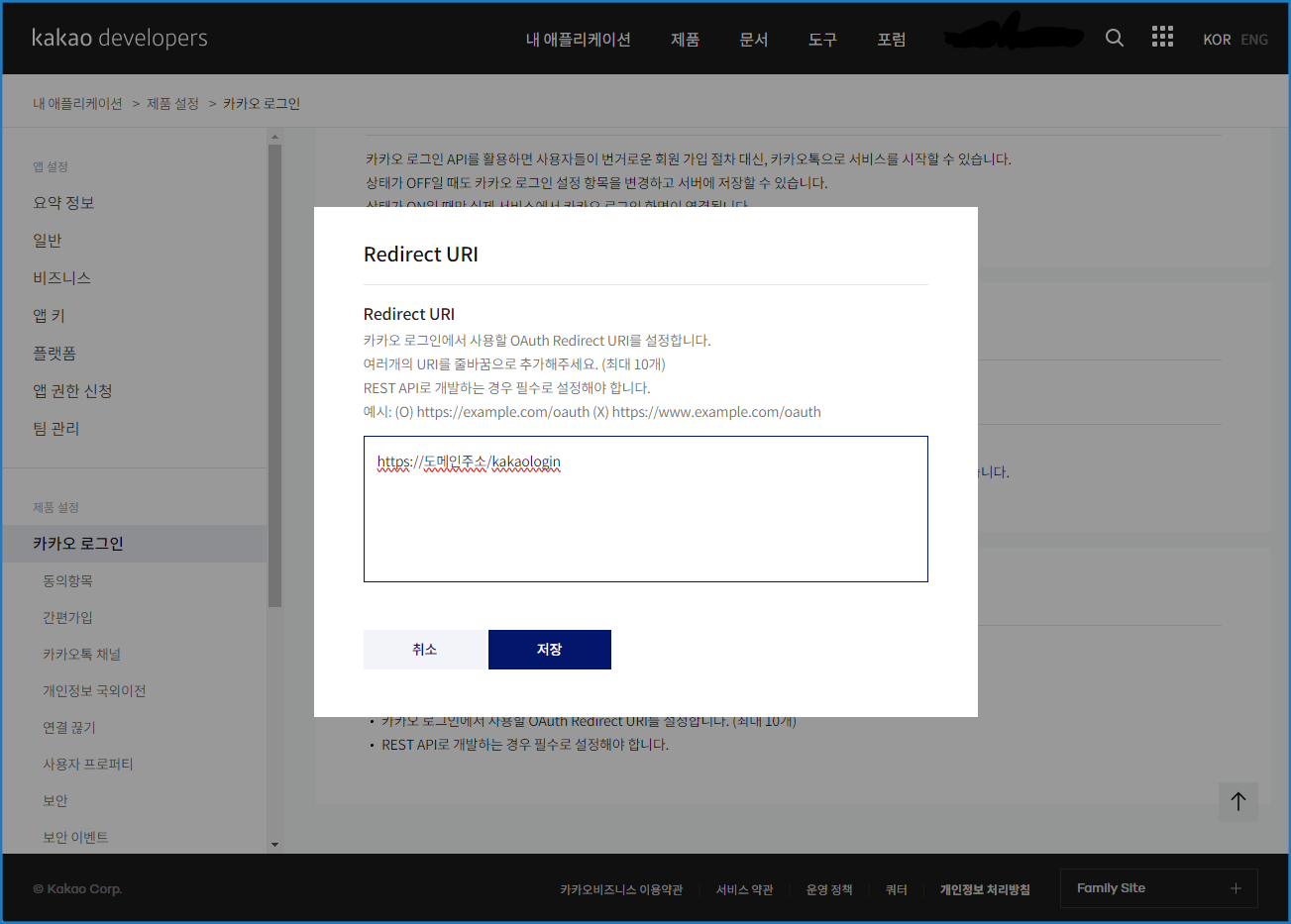Click the 취소 button
Image resolution: width=1291 pixels, height=924 pixels.
point(425,650)
